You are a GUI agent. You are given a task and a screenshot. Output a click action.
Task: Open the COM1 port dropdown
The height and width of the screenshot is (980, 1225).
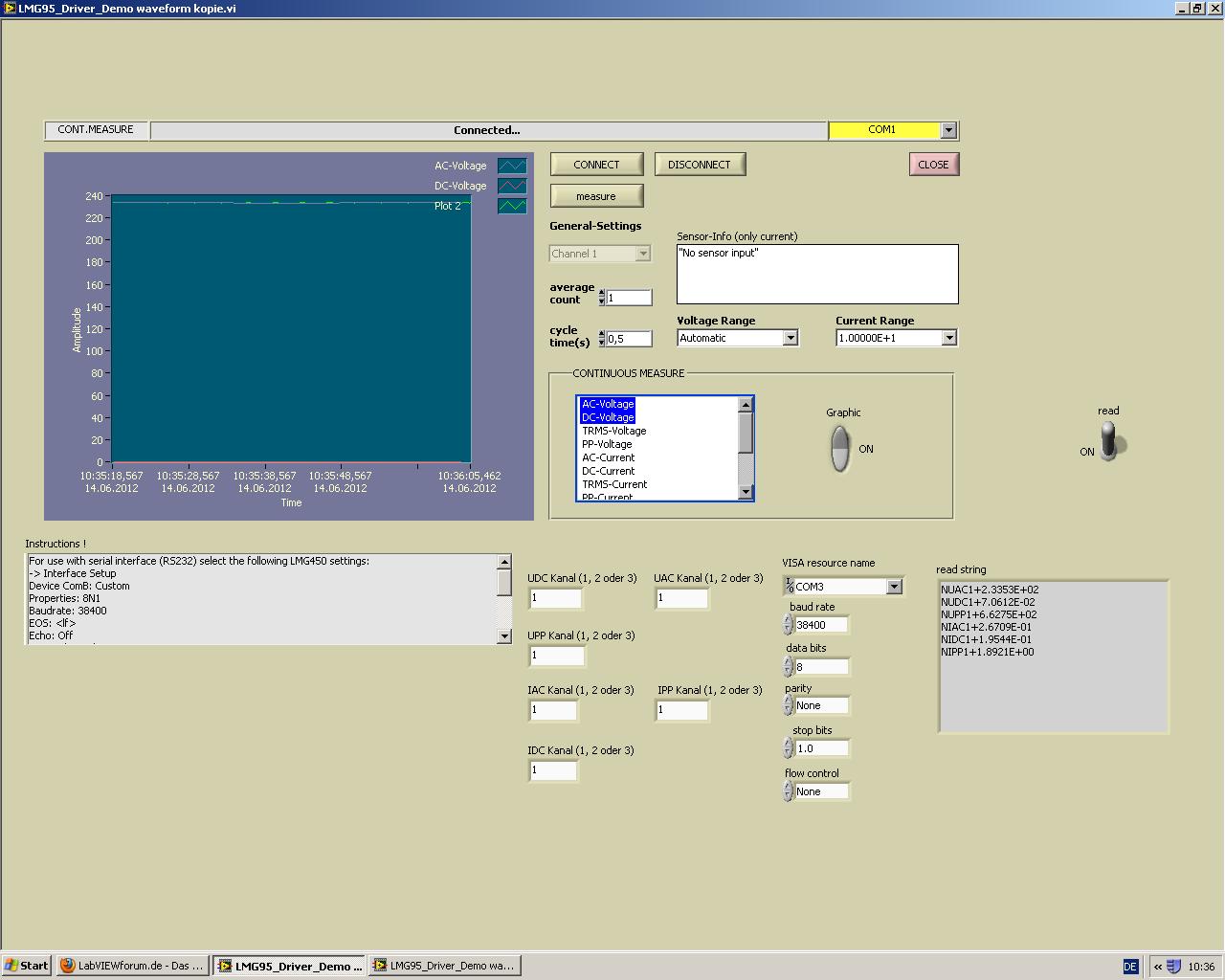pyautogui.click(x=948, y=130)
